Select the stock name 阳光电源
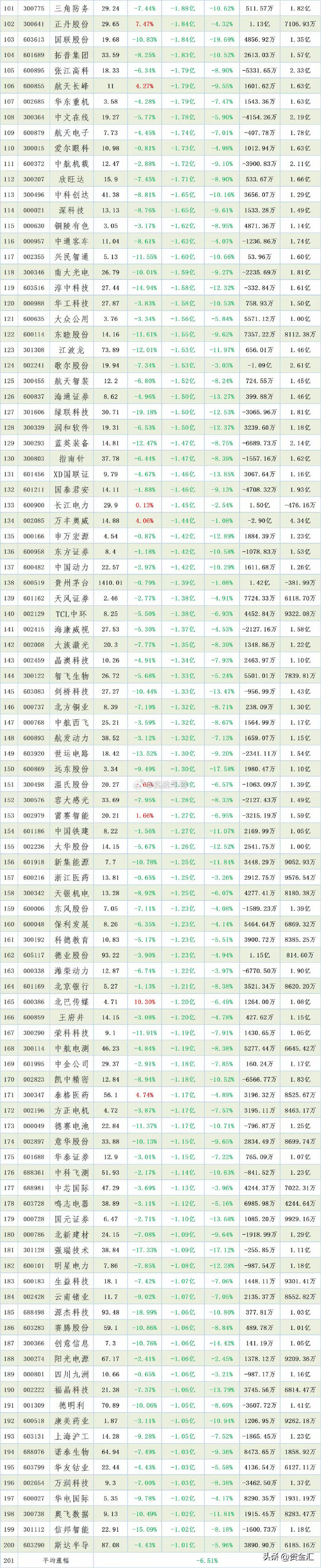Image resolution: width=321 pixels, height=1568 pixels. tap(72, 1359)
